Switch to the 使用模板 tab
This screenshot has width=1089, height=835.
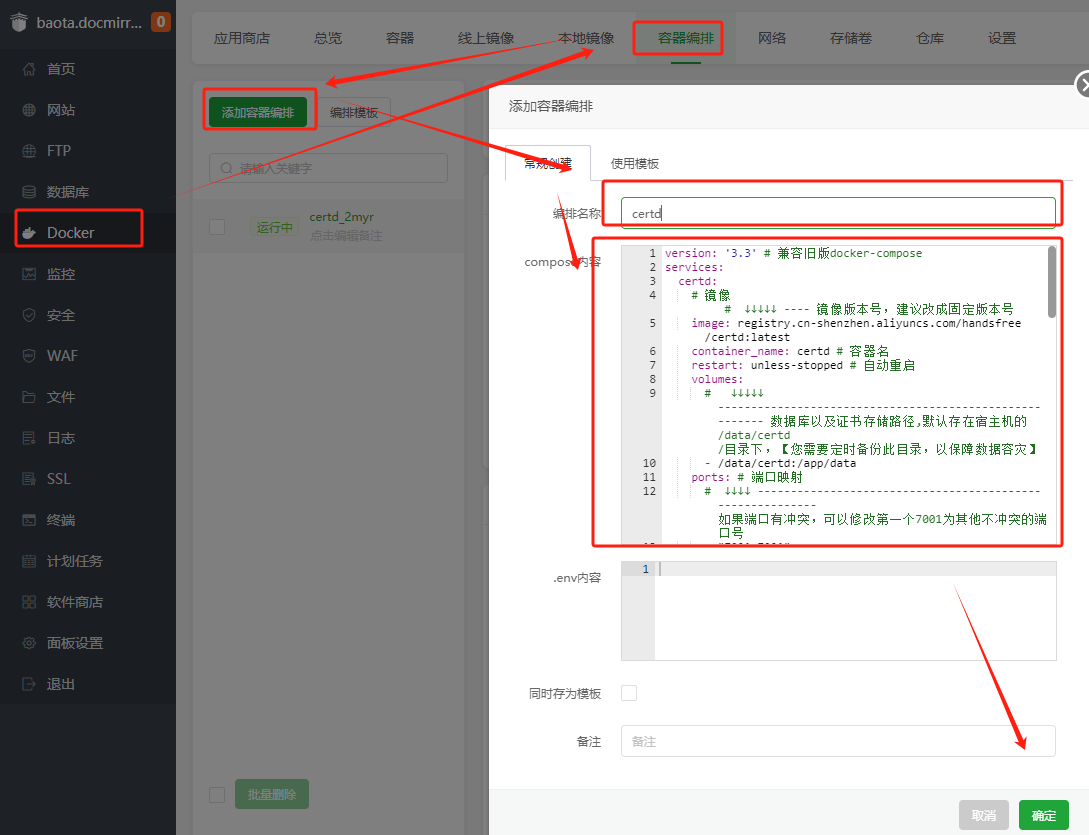click(634, 164)
